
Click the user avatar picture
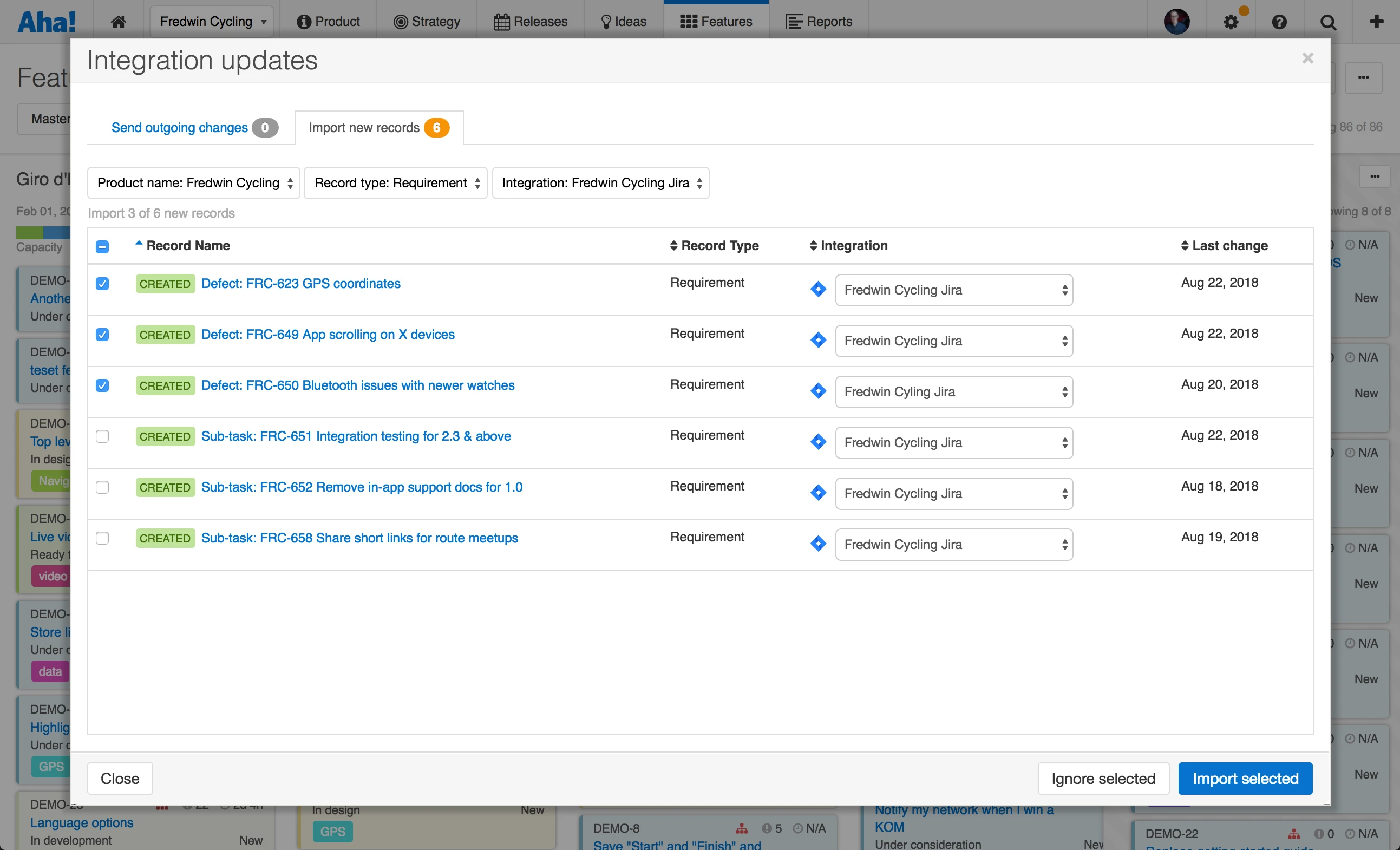pyautogui.click(x=1176, y=22)
